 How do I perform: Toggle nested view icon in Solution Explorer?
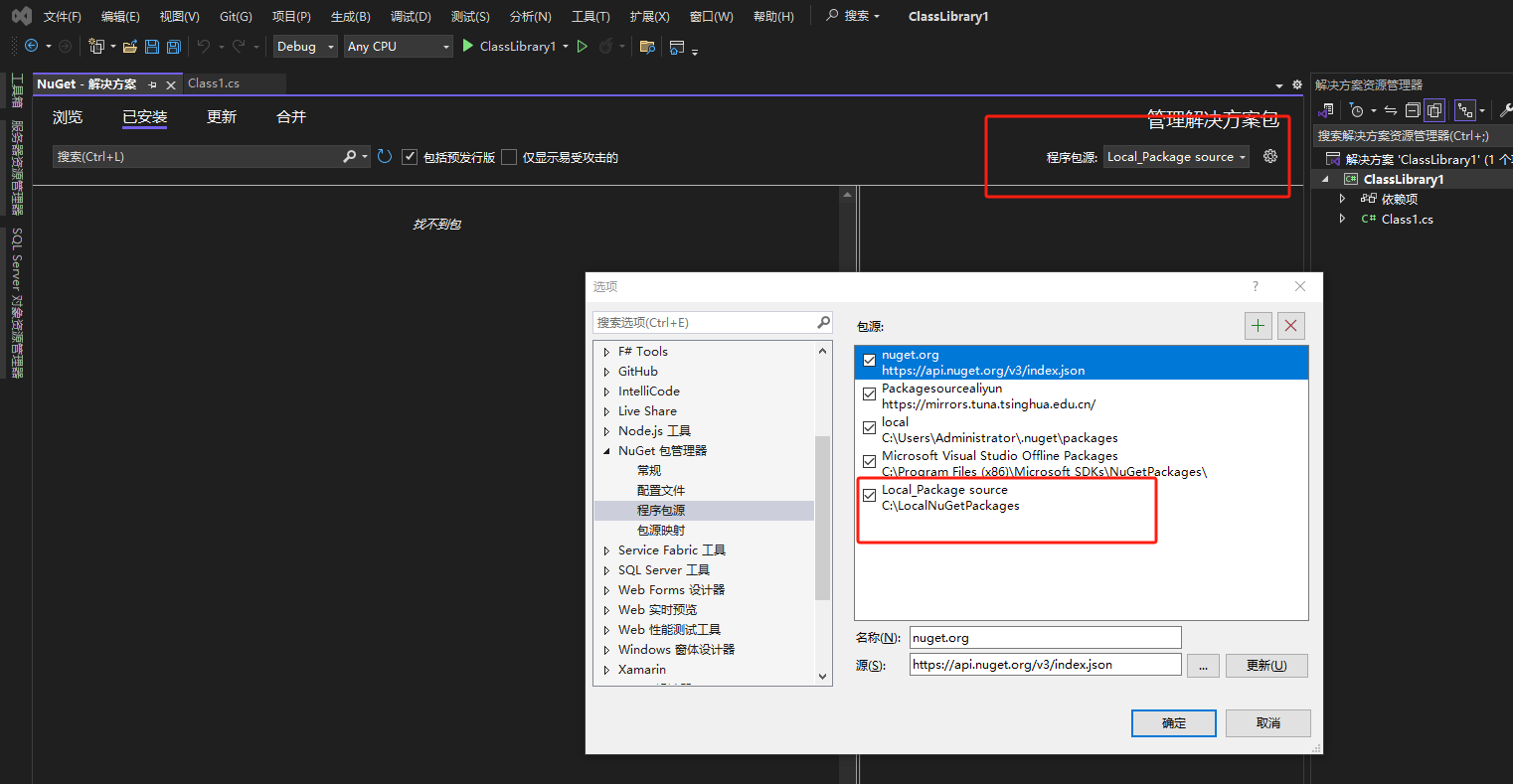click(x=1464, y=110)
